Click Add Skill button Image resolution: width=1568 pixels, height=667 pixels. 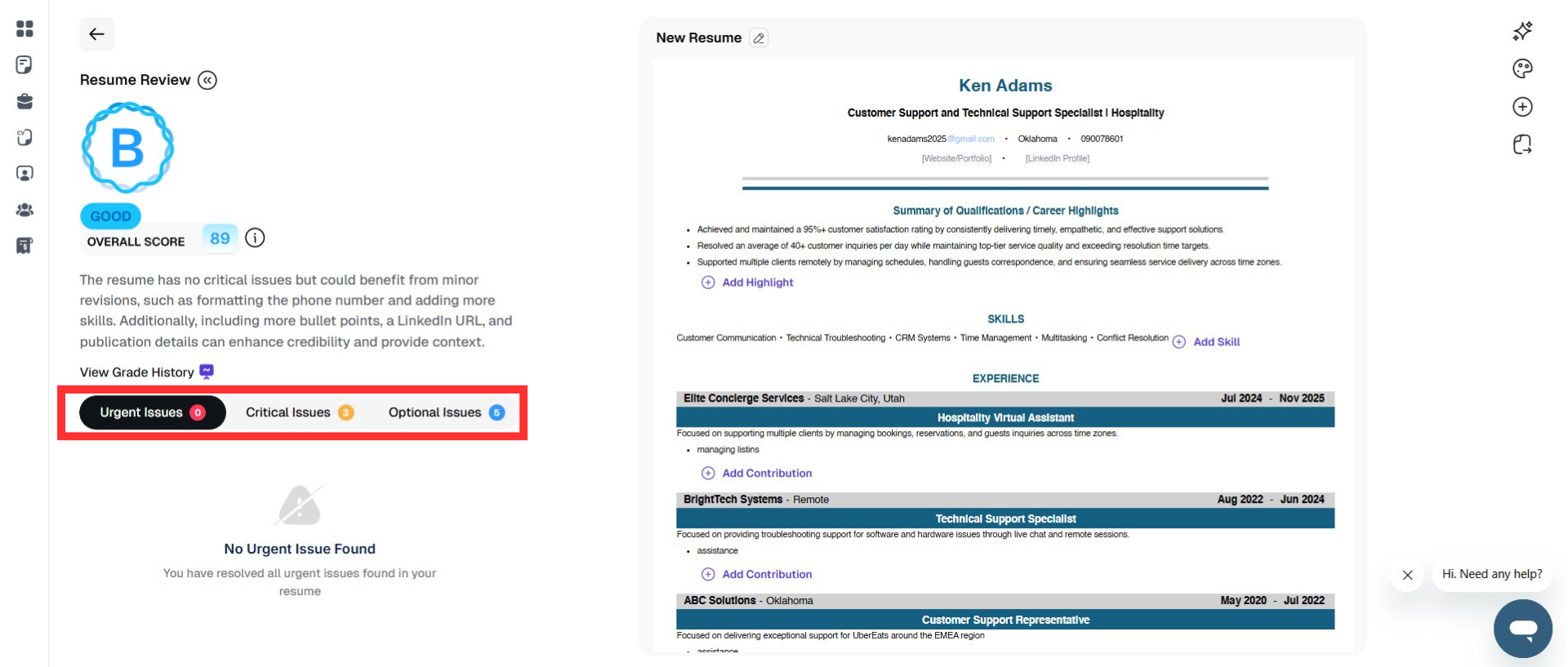pyautogui.click(x=1206, y=342)
